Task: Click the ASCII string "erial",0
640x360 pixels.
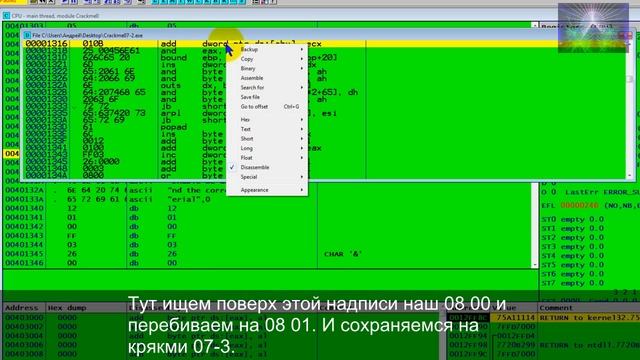Action: click(x=189, y=199)
